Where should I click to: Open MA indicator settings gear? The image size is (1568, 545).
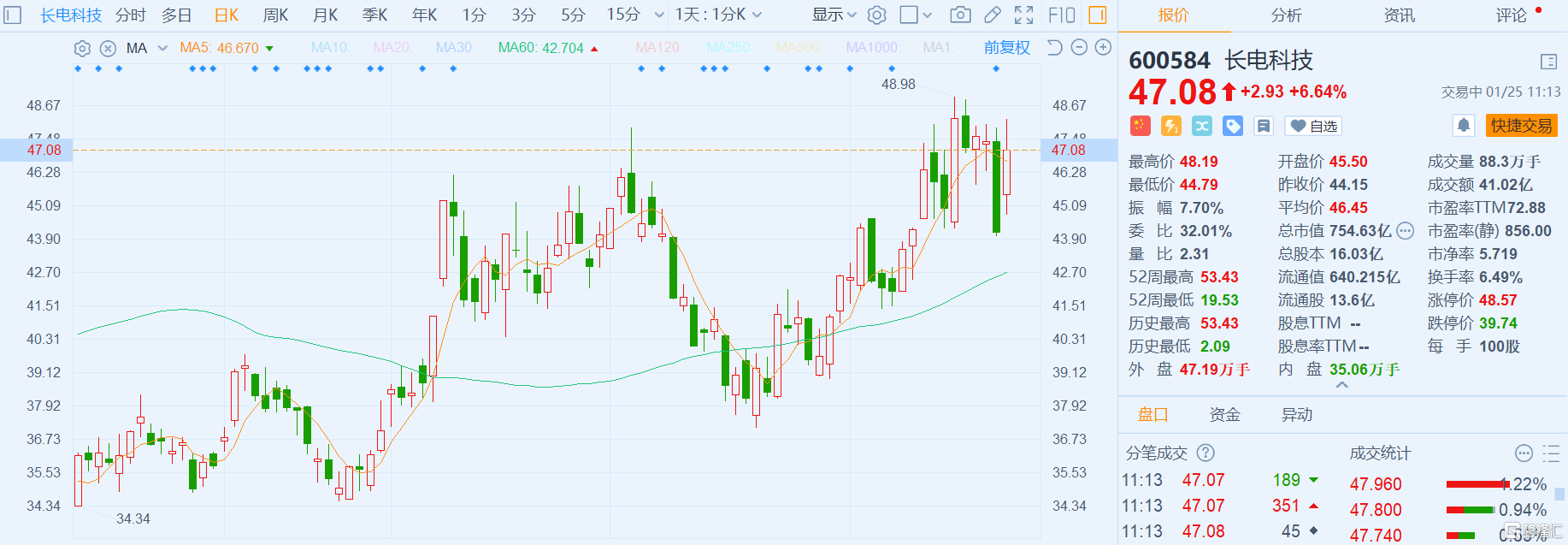[82, 48]
